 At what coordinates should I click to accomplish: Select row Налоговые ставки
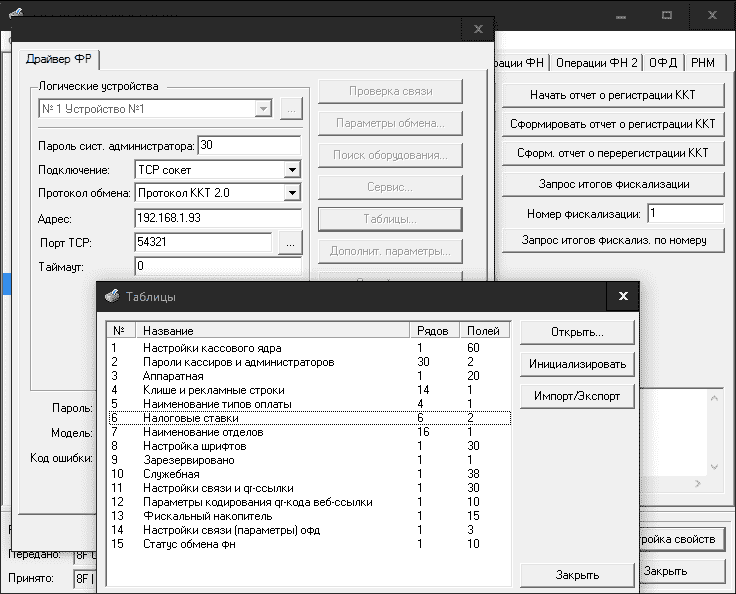[309, 418]
